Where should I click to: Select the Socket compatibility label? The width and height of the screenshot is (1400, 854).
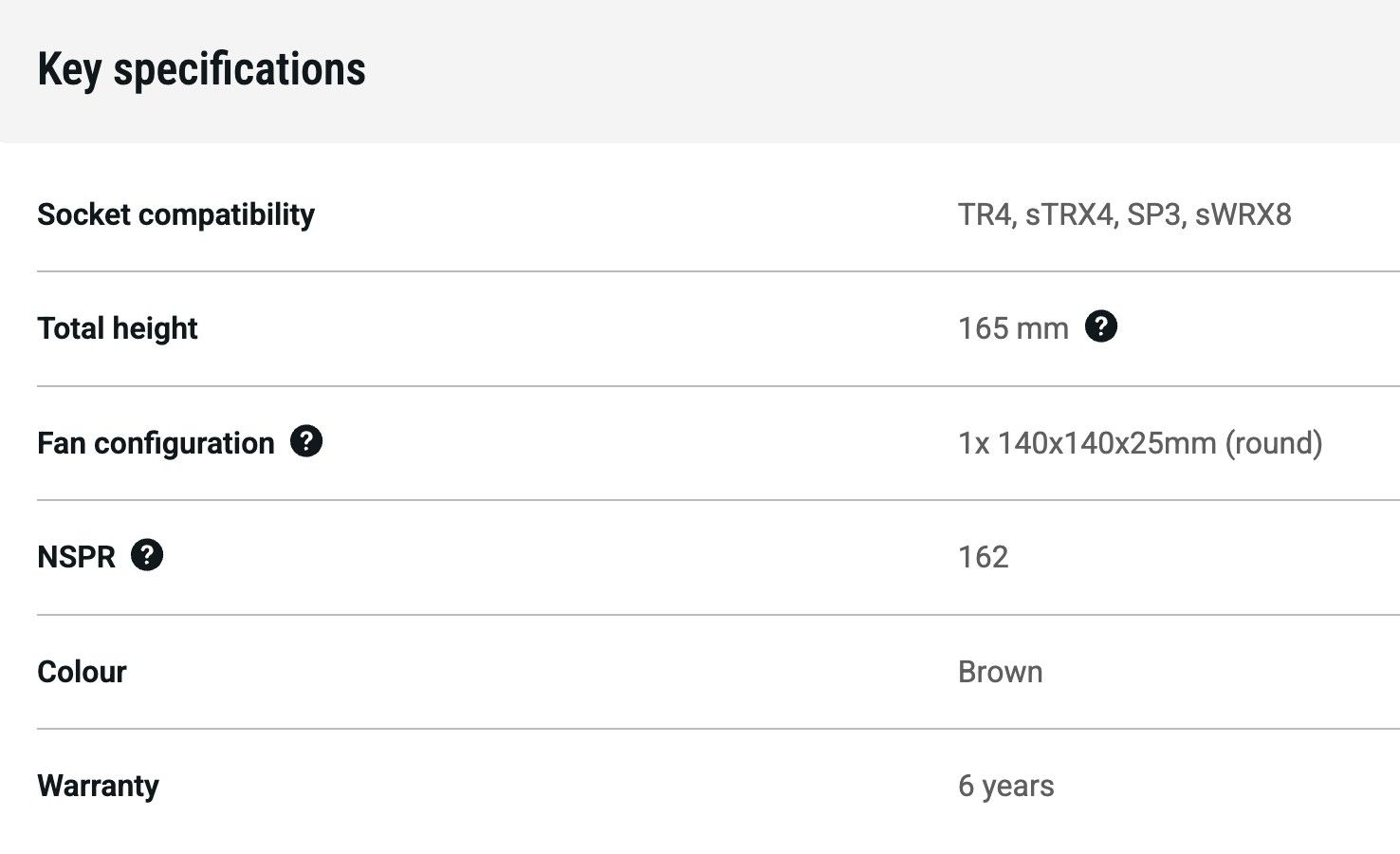click(x=175, y=214)
